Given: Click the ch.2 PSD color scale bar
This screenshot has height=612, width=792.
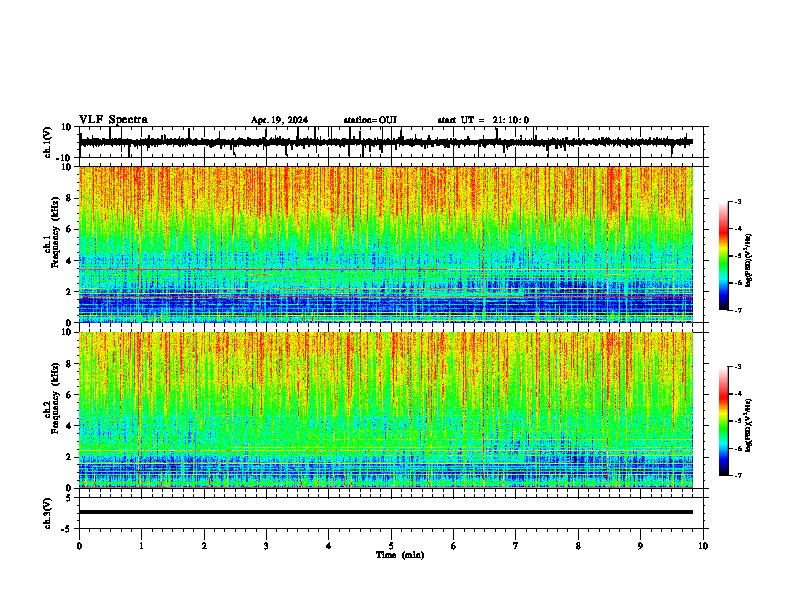Looking at the screenshot, I should click(x=724, y=421).
